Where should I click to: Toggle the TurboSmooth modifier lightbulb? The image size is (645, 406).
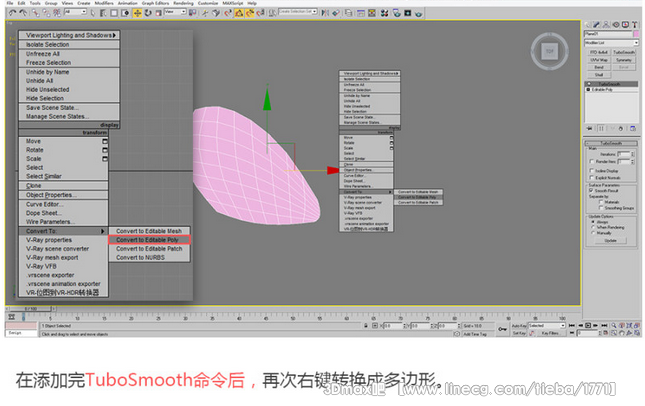click(589, 84)
